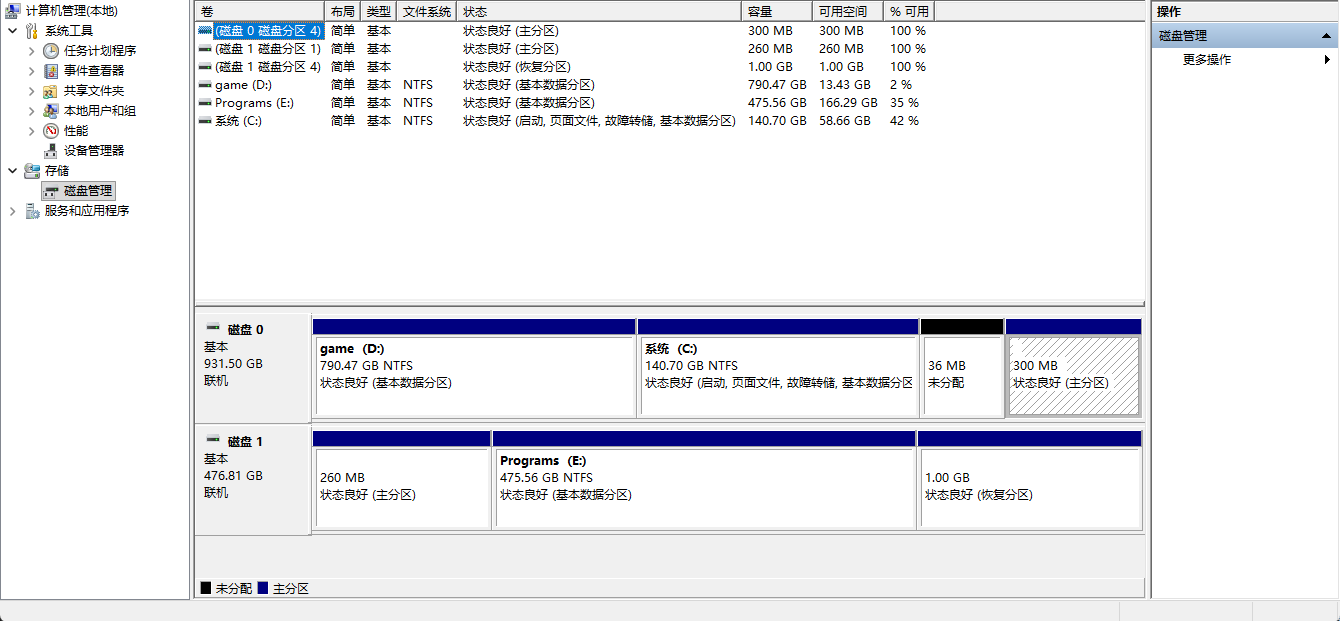The width and height of the screenshot is (1340, 621).
Task: Select the 260 MB 主分区 block on 磁盘 1
Action: (x=401, y=480)
